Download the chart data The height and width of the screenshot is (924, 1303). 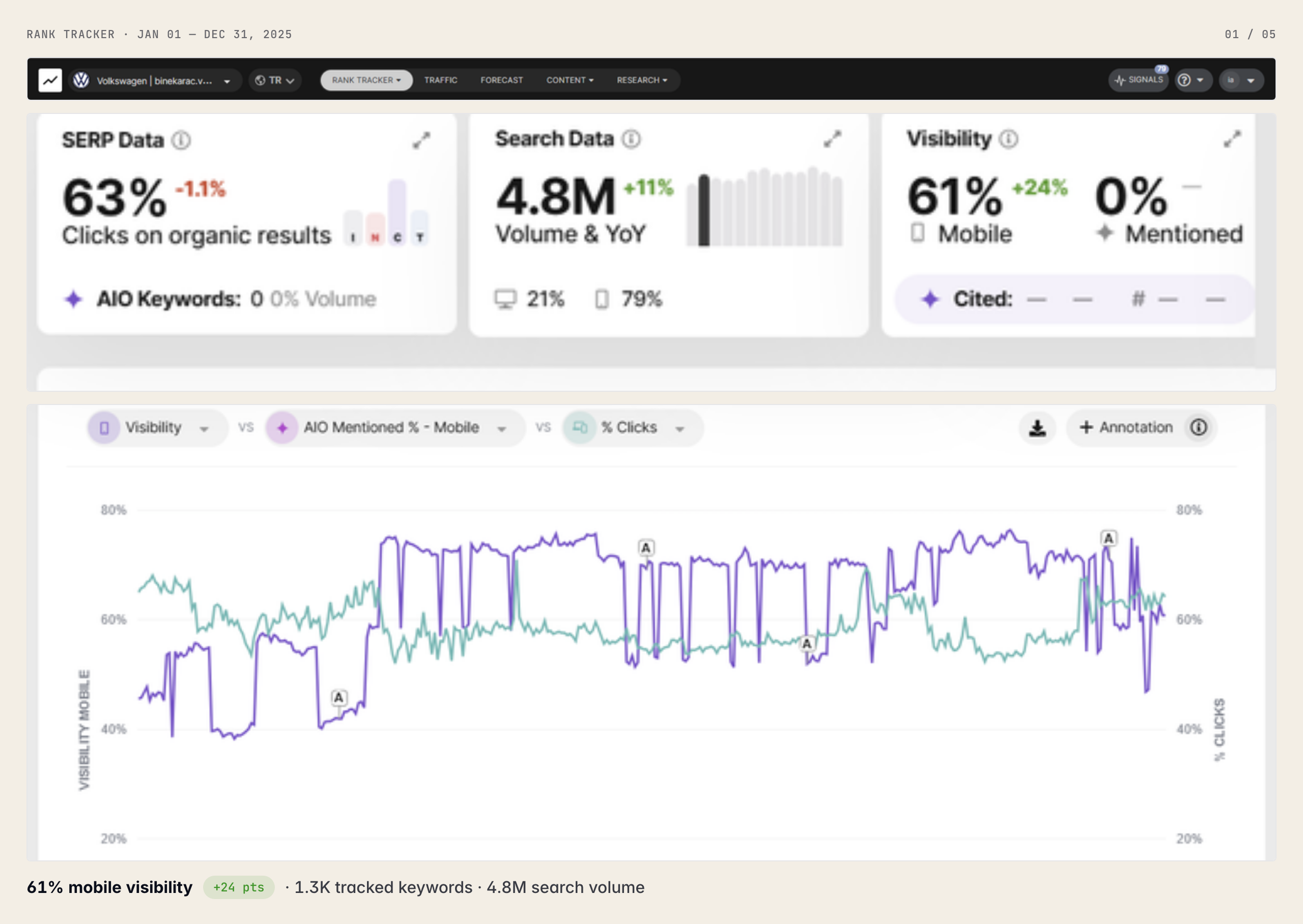[x=1037, y=427]
